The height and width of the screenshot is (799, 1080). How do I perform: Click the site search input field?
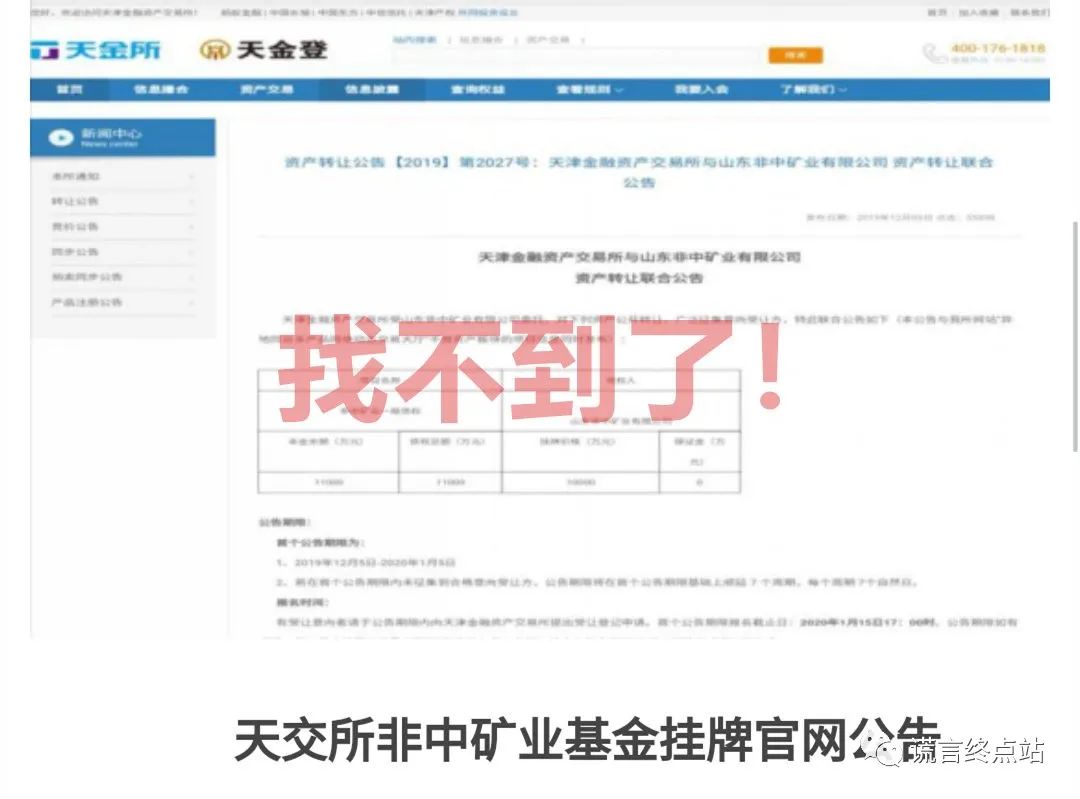(x=580, y=56)
